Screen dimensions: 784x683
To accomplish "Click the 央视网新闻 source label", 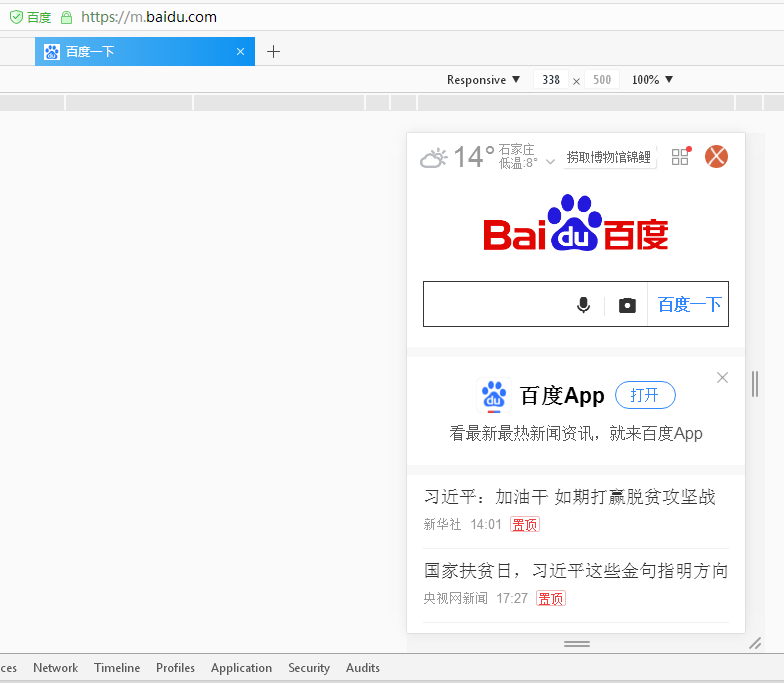I will click(455, 598).
